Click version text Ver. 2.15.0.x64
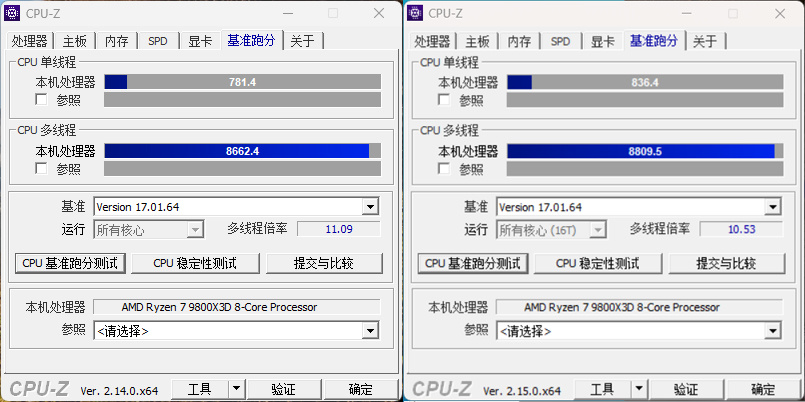Viewport: 805px width, 402px height. click(522, 390)
